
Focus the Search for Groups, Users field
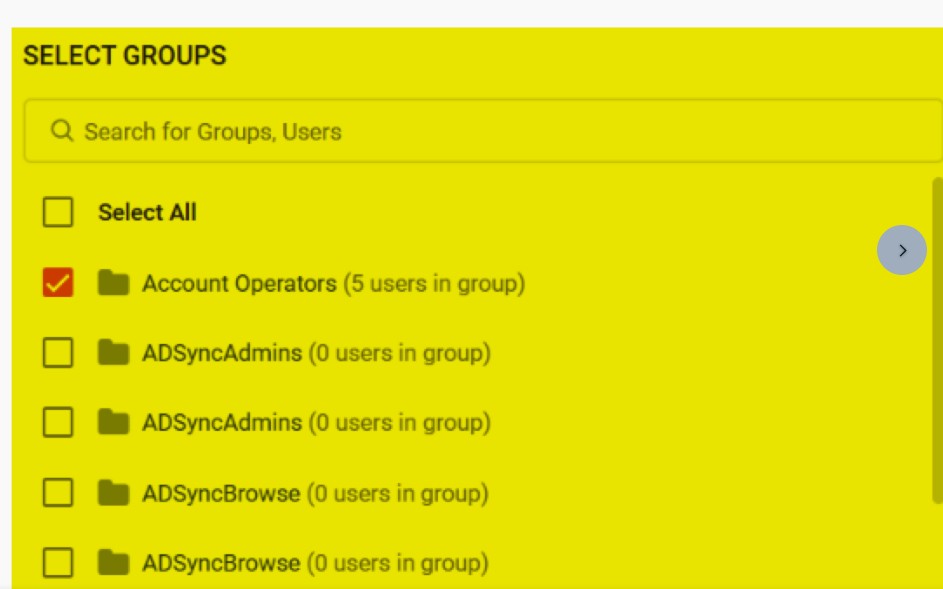coord(480,132)
